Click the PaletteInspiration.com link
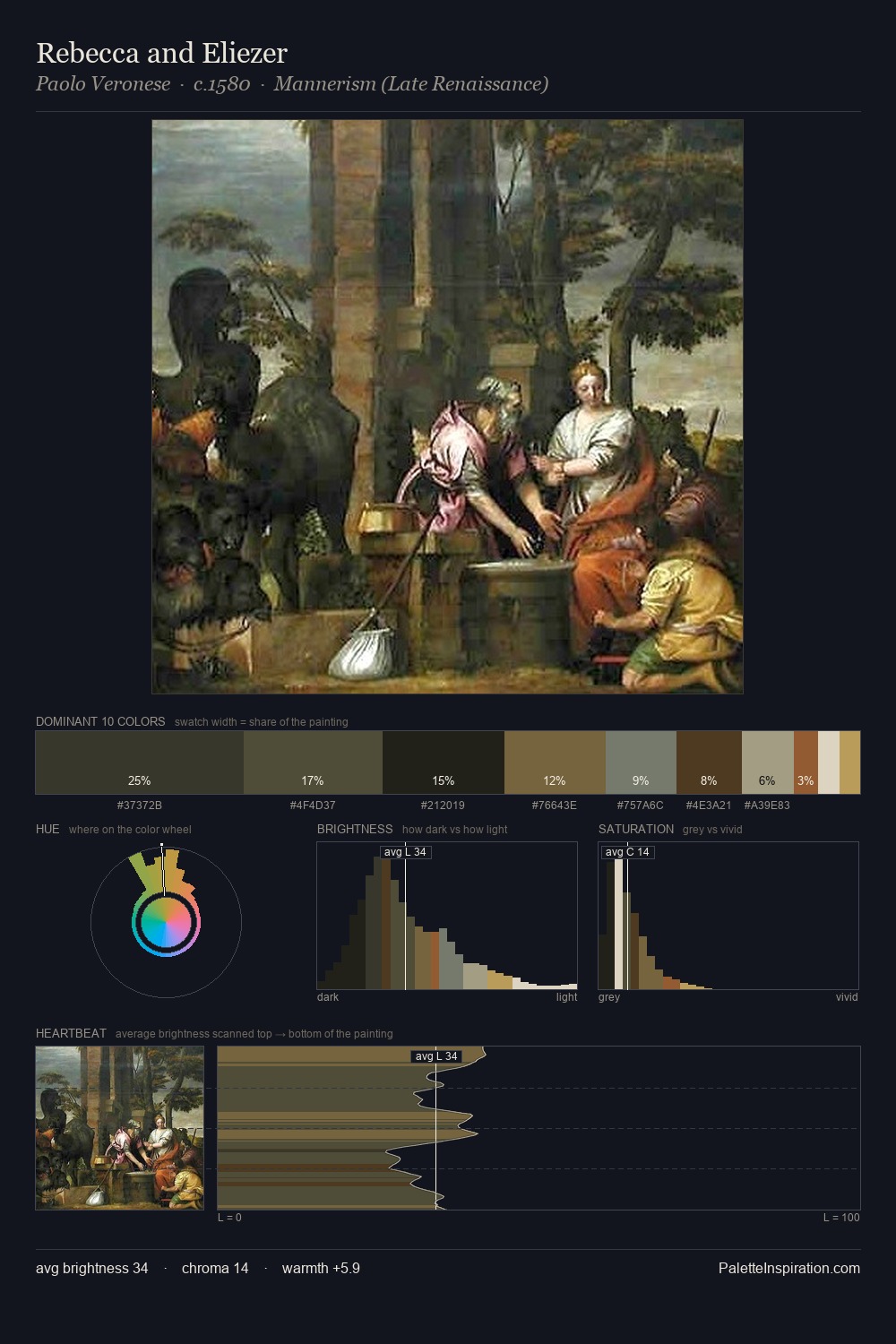The height and width of the screenshot is (1344, 896). pyautogui.click(x=789, y=1268)
